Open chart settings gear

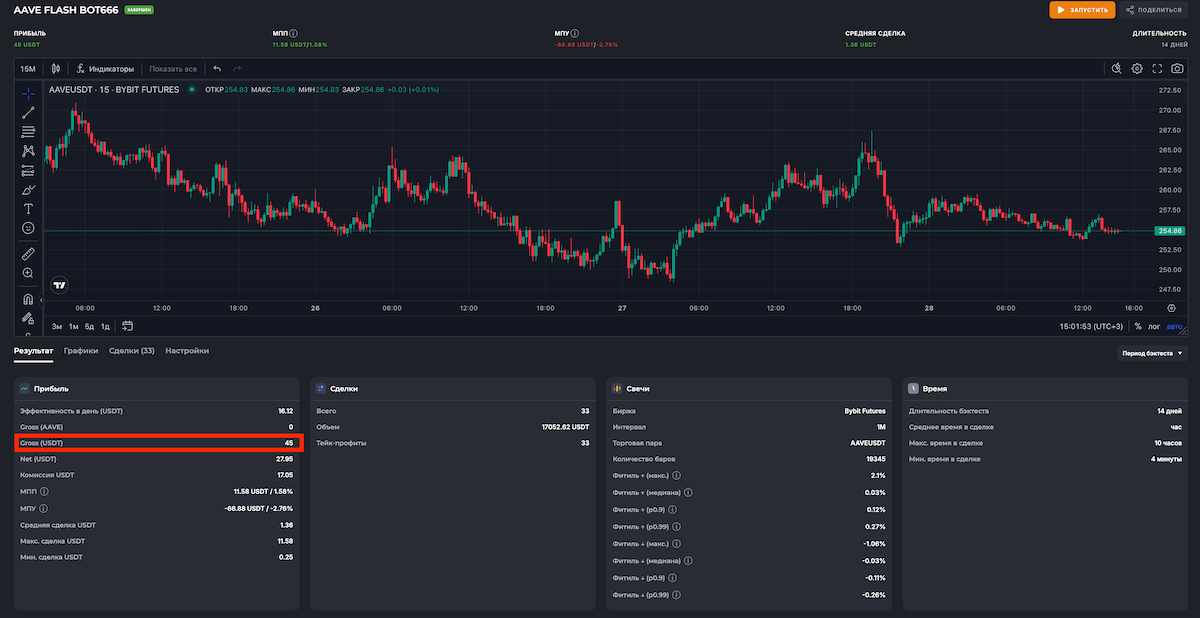(x=1137, y=69)
